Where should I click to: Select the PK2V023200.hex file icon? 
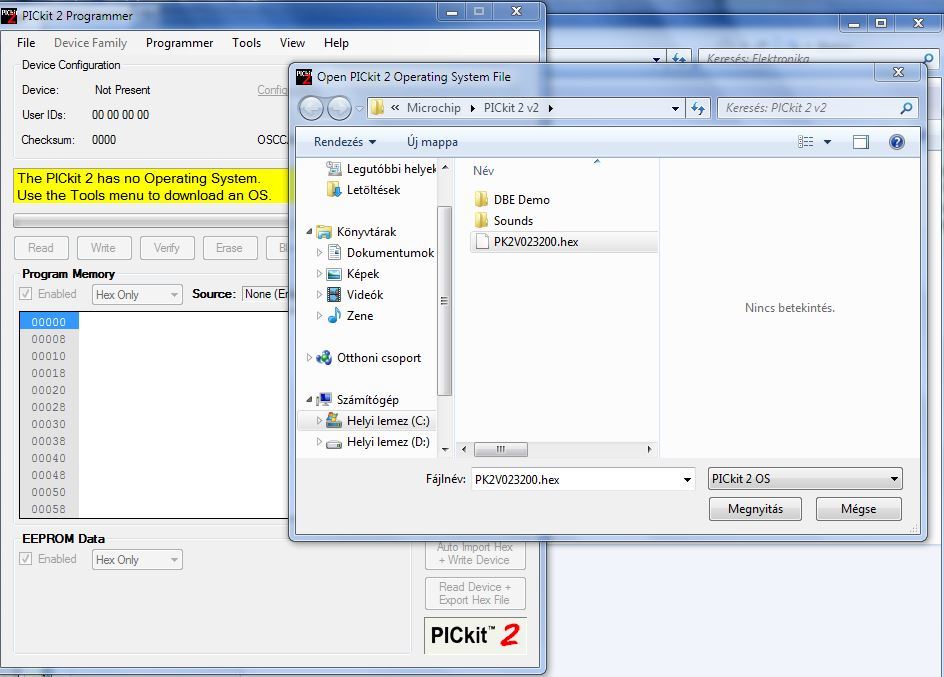click(x=482, y=241)
